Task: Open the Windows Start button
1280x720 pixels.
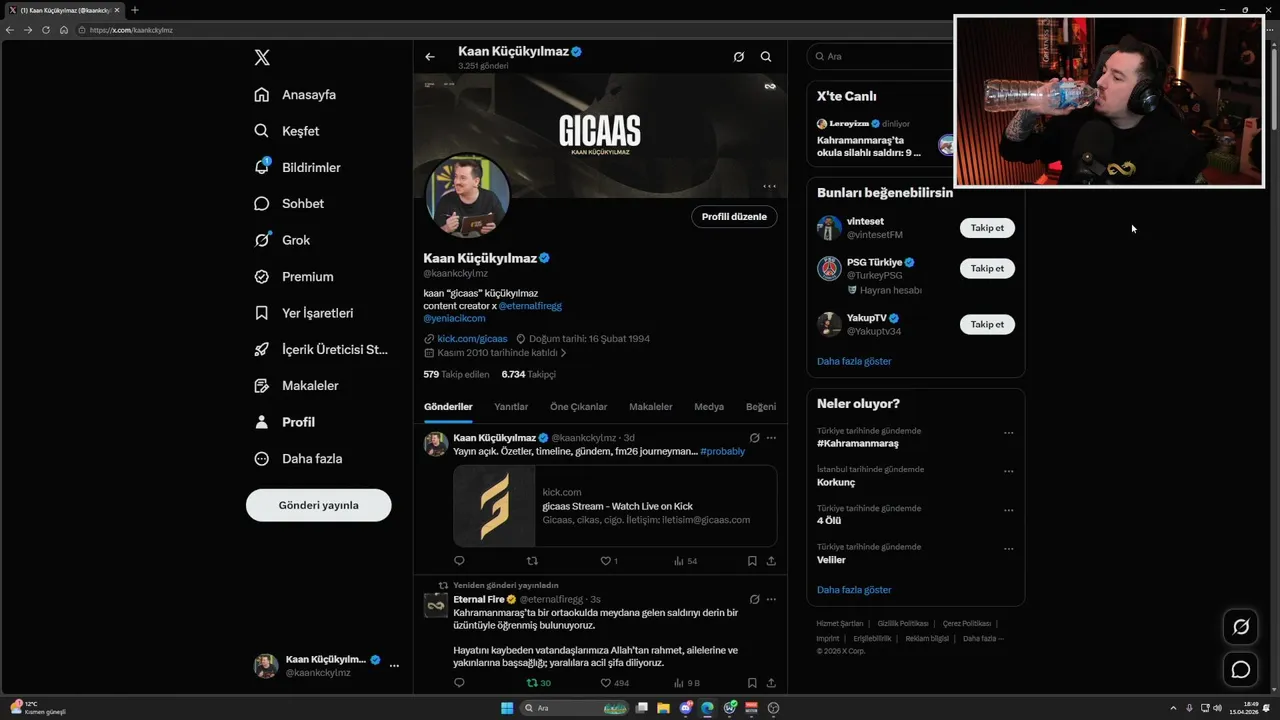Action: click(507, 708)
